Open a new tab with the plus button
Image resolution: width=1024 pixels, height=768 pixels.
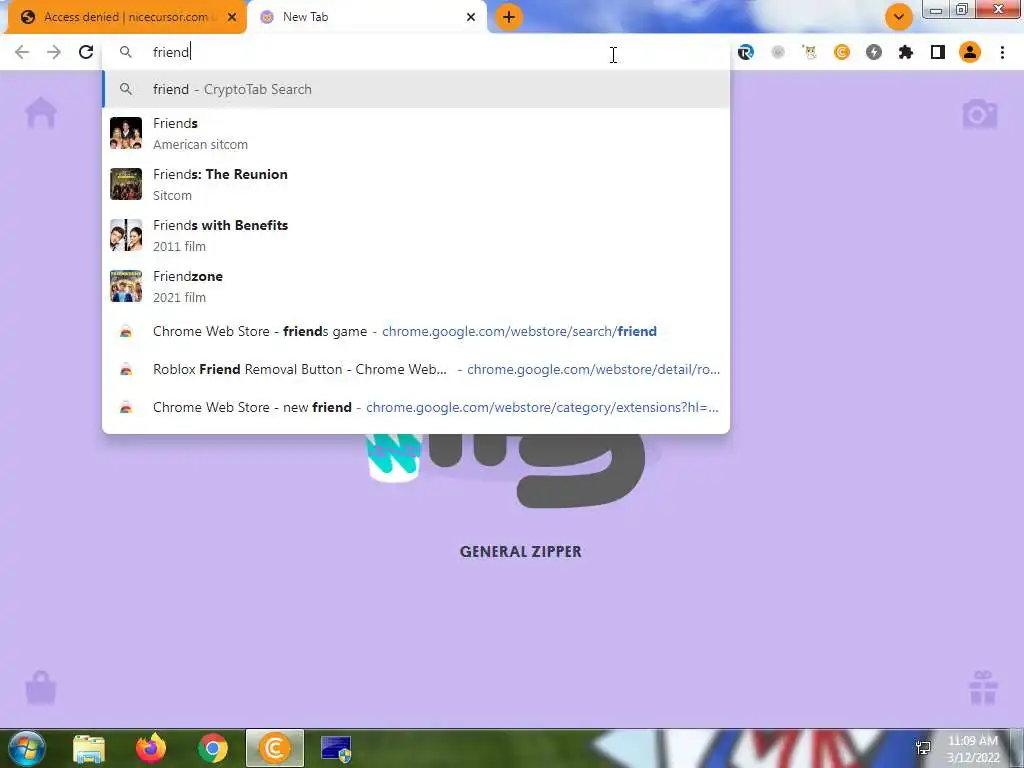(509, 17)
